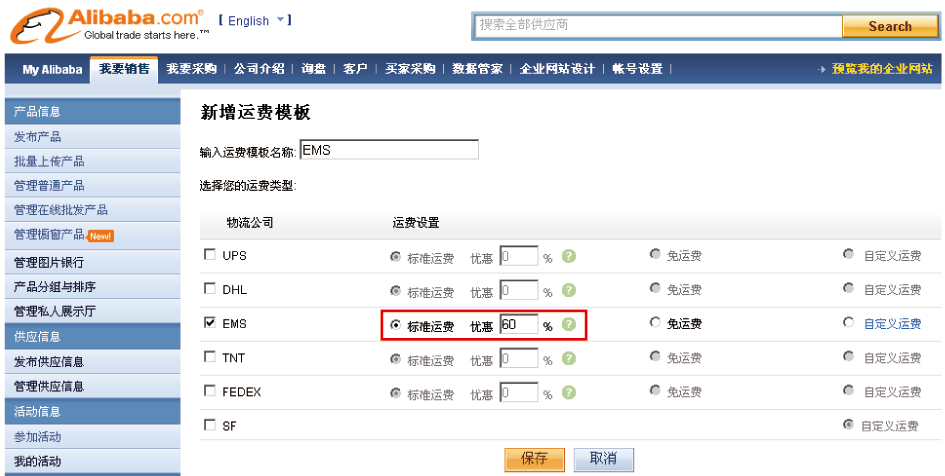
Task: Select 标准运费 radio in TNT row
Action: point(395,359)
